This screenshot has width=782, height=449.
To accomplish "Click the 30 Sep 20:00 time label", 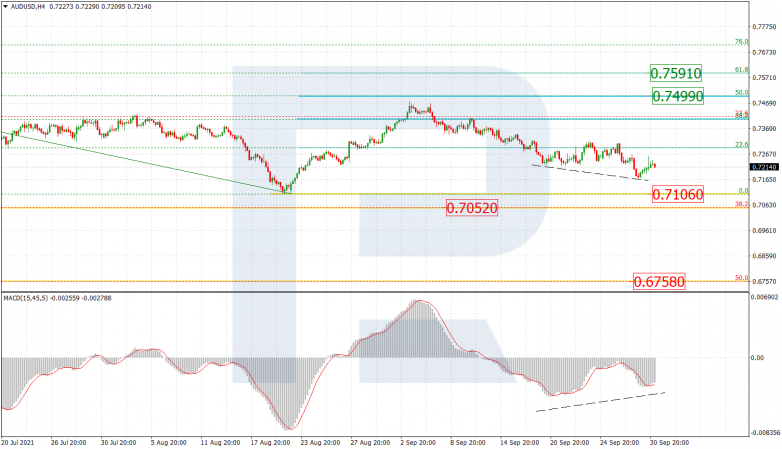I will [x=668, y=443].
